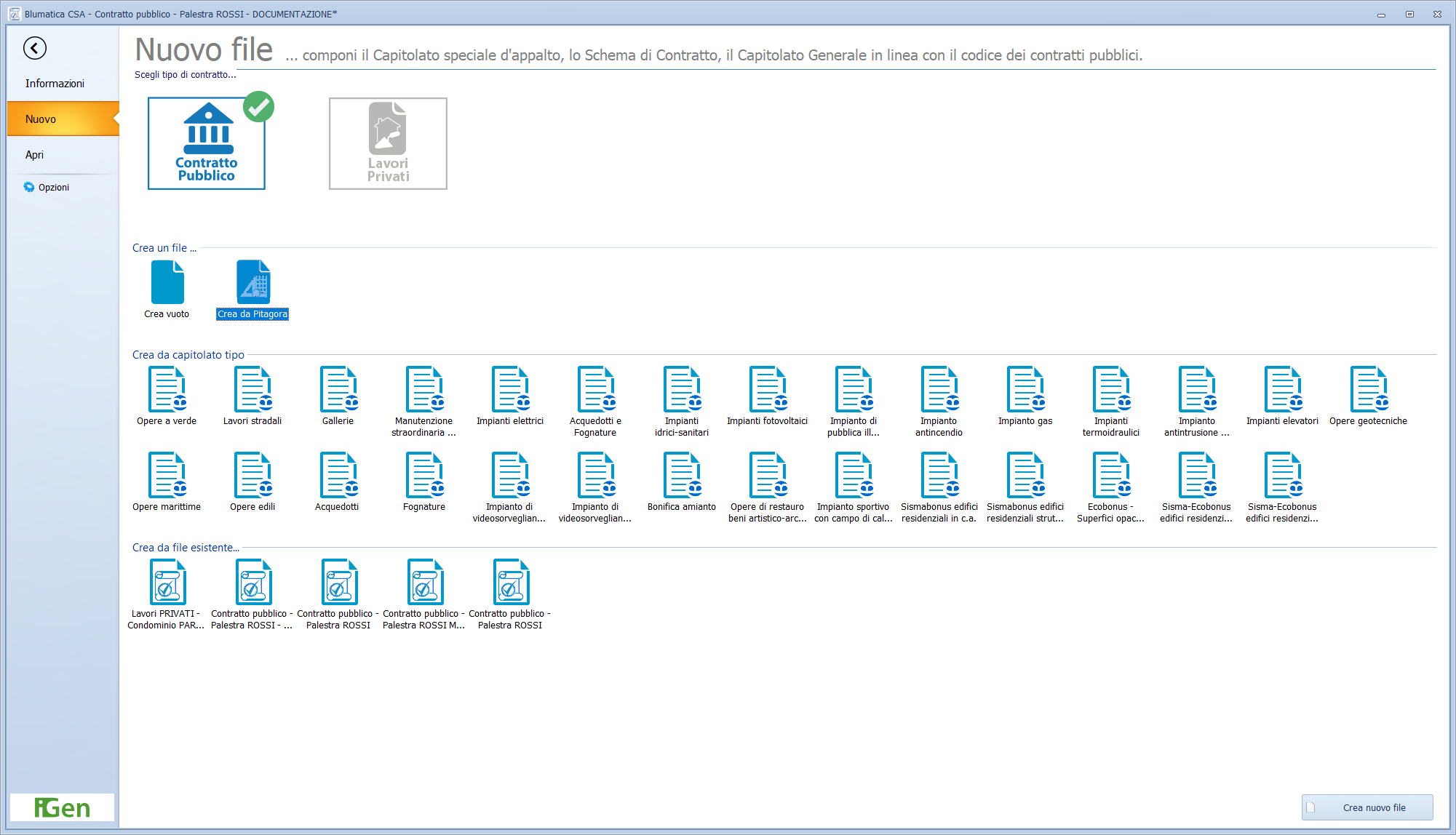Select the Crea vuoto blank file icon

click(x=167, y=289)
